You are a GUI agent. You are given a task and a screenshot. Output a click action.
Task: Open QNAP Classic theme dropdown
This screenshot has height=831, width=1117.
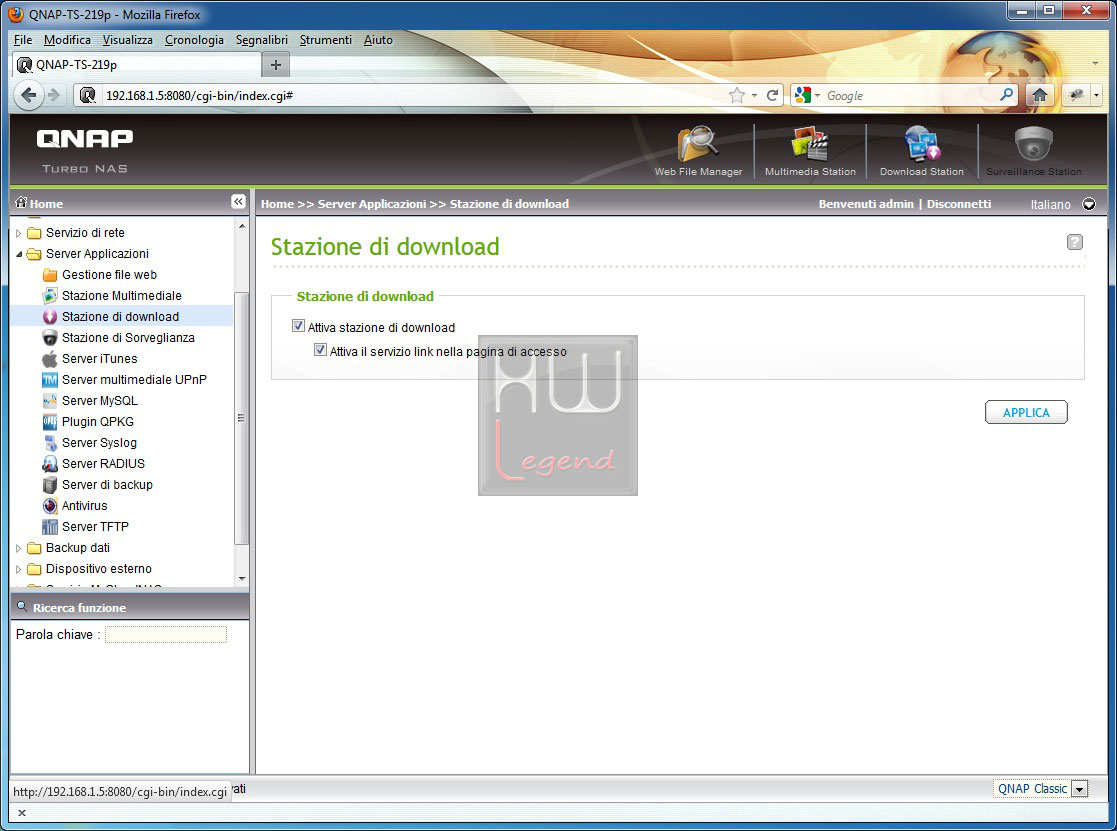pos(1079,789)
